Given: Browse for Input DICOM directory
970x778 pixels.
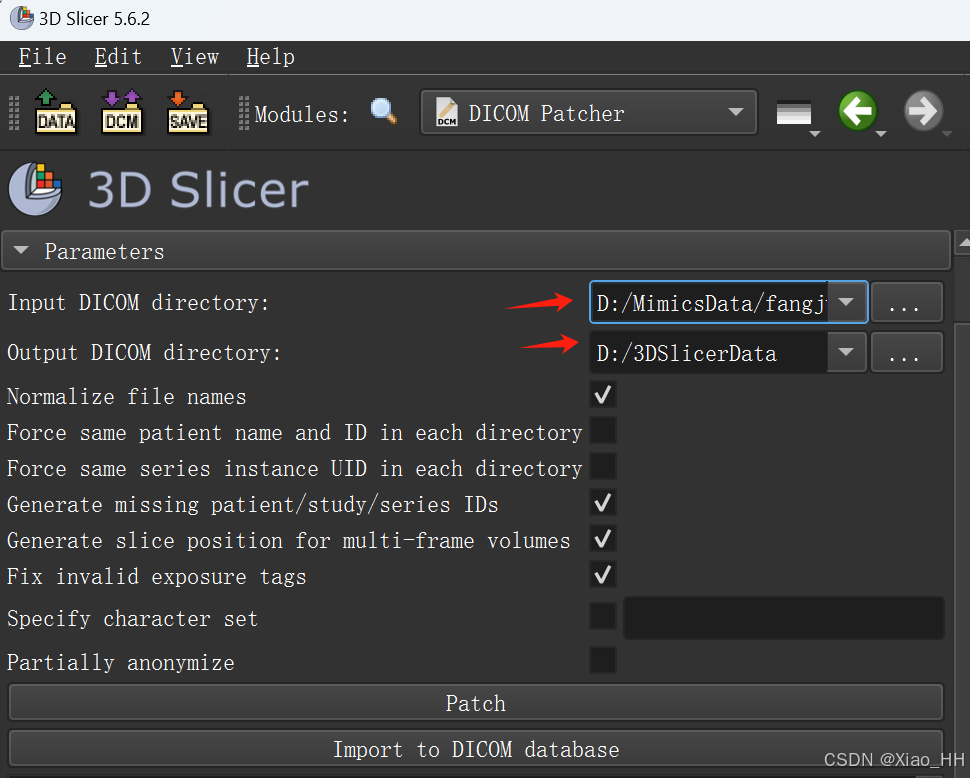Looking at the screenshot, I should click(x=907, y=302).
